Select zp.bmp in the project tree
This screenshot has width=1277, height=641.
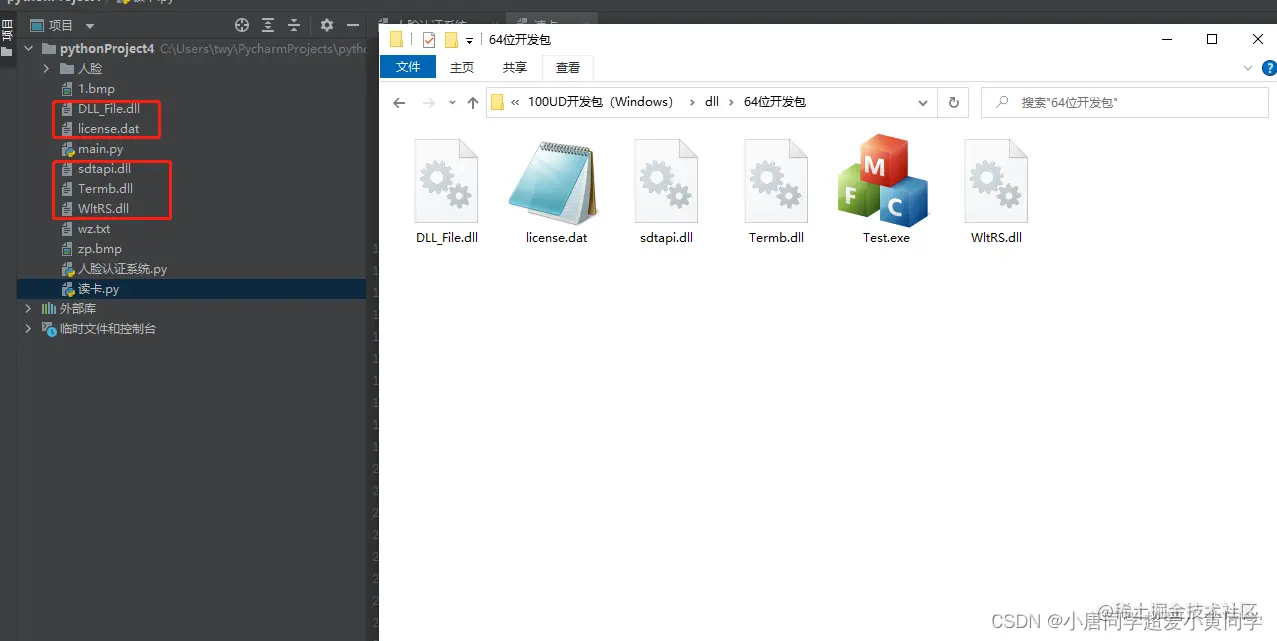pos(99,248)
